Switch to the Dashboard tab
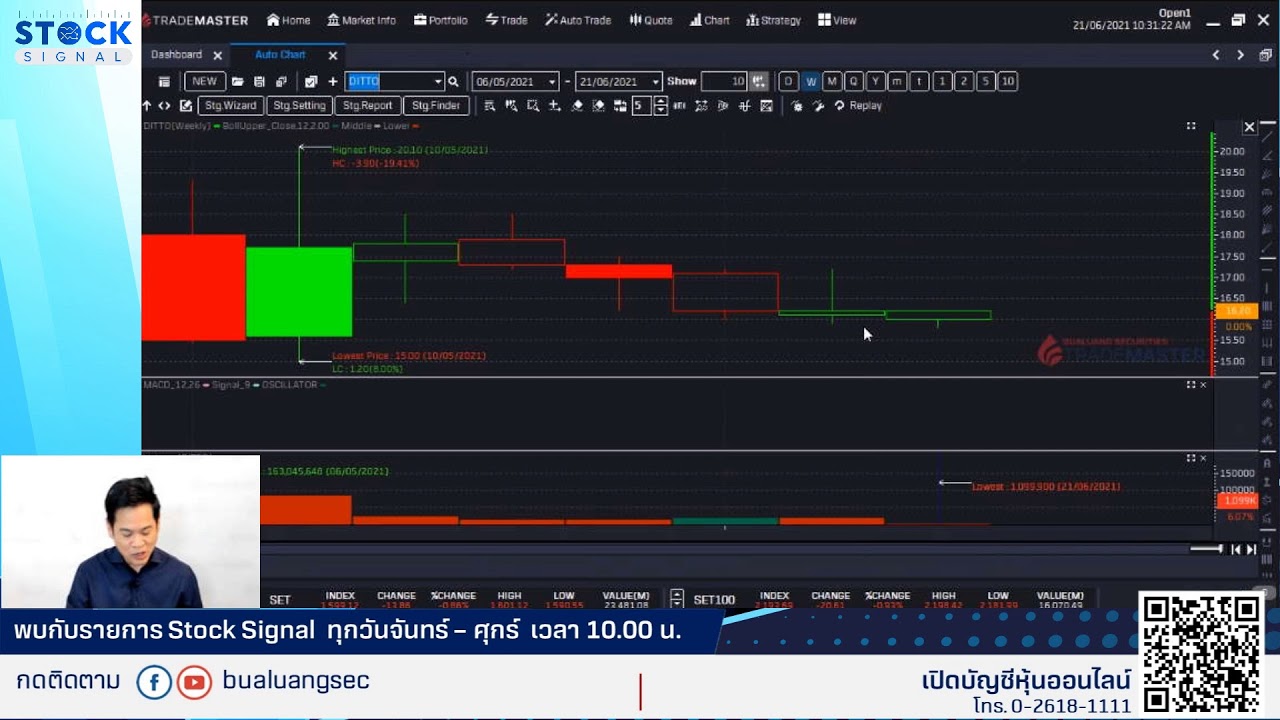Image resolution: width=1280 pixels, height=720 pixels. (x=176, y=55)
